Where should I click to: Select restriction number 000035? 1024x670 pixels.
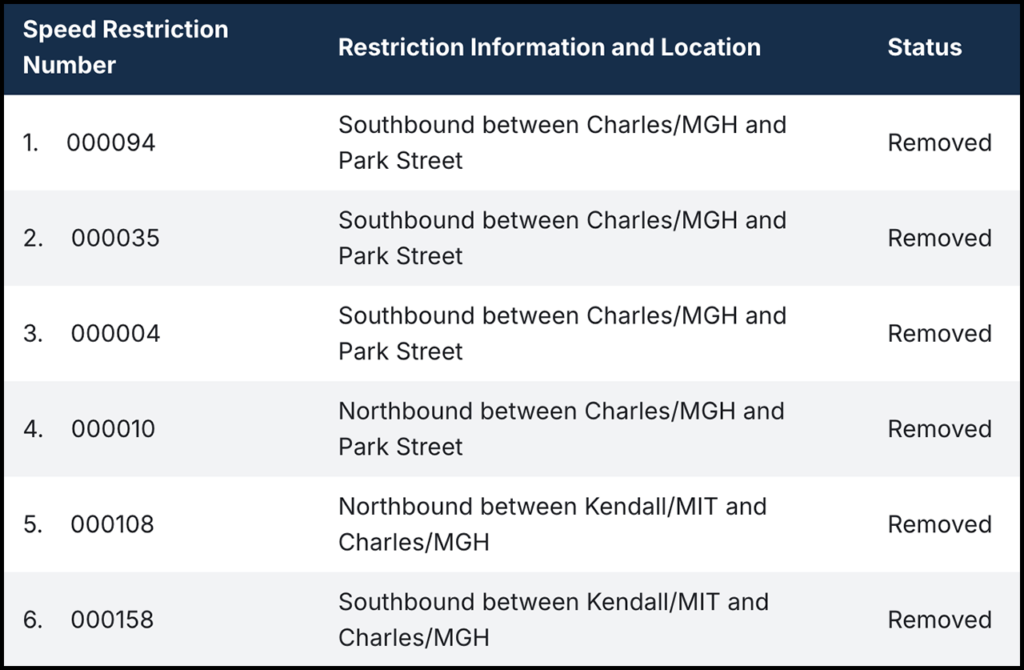(x=115, y=239)
